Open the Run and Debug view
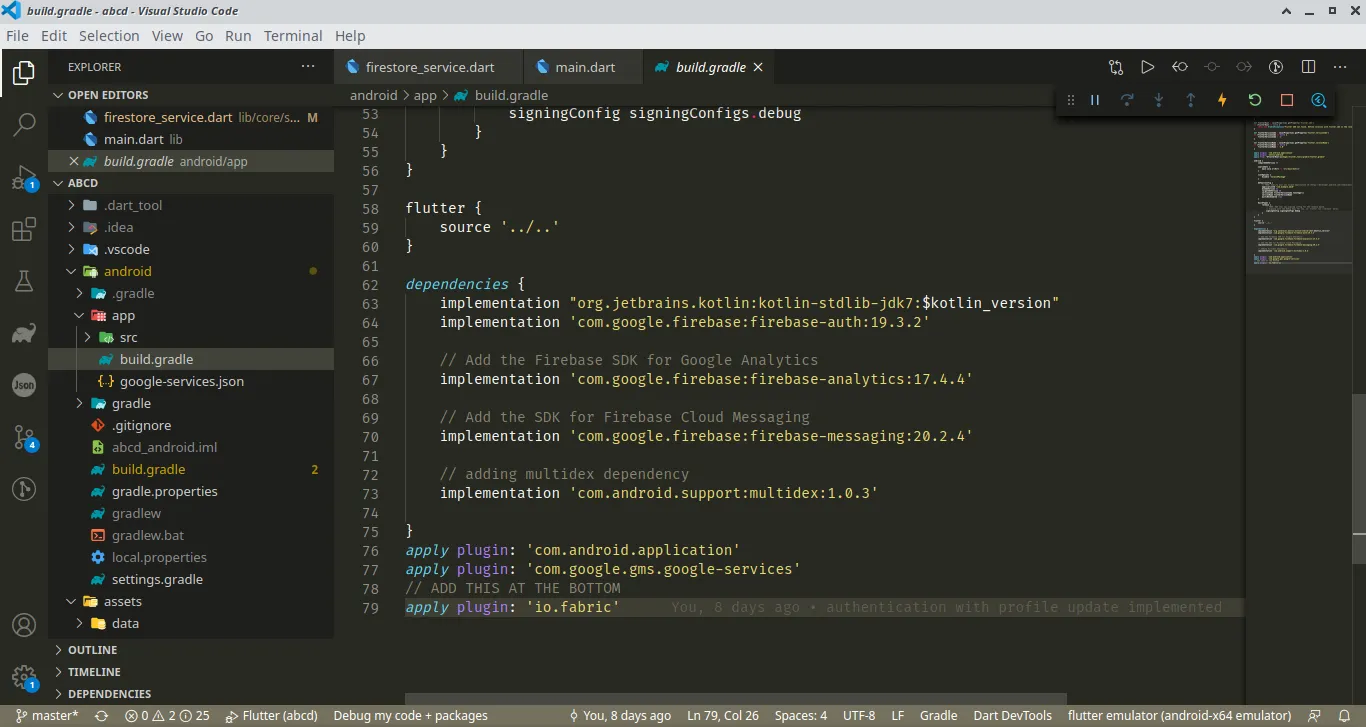 click(23, 178)
